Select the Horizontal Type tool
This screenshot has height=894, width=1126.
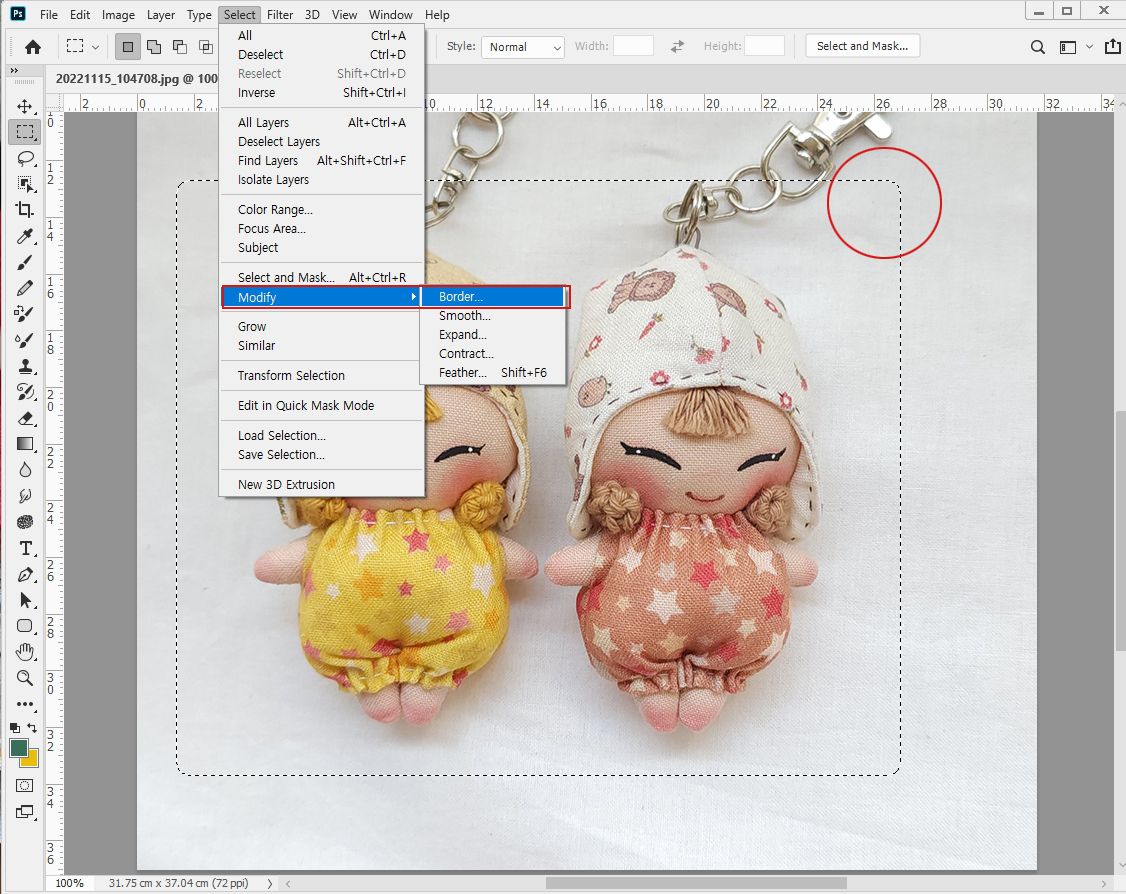pos(25,549)
